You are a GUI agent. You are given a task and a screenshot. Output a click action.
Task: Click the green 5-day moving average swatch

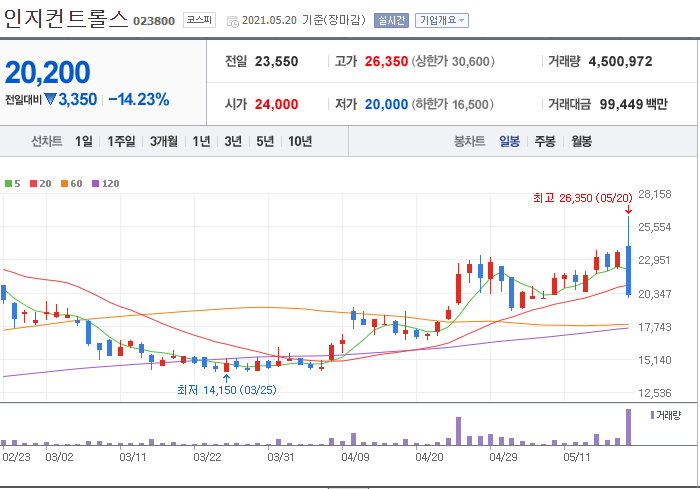pos(8,184)
